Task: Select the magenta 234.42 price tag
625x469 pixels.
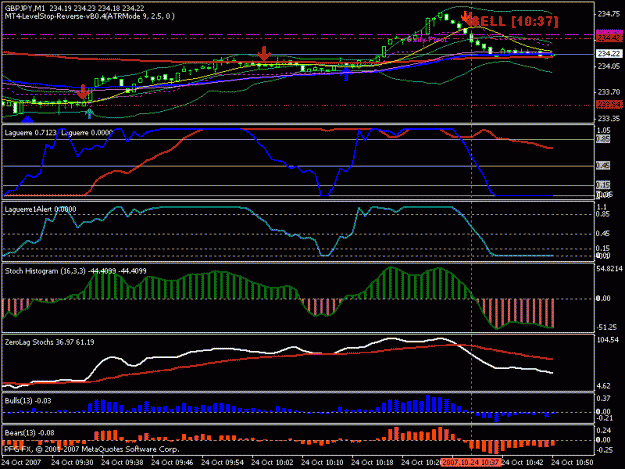Action: click(609, 37)
